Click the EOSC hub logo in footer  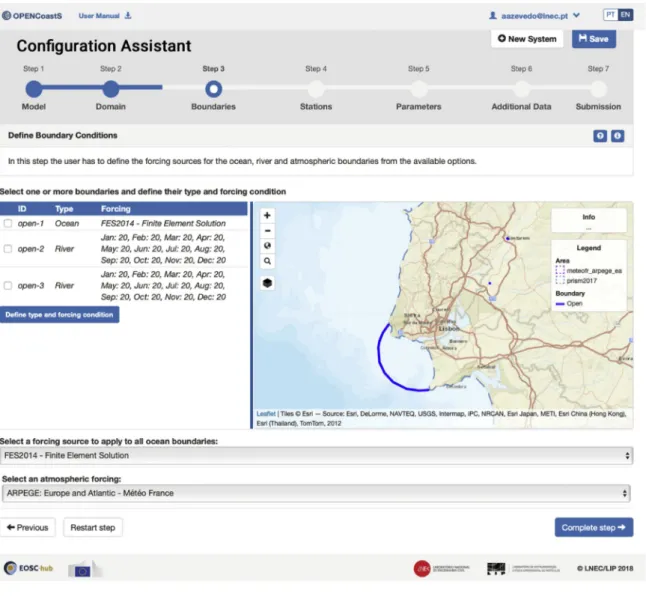pyautogui.click(x=28, y=568)
